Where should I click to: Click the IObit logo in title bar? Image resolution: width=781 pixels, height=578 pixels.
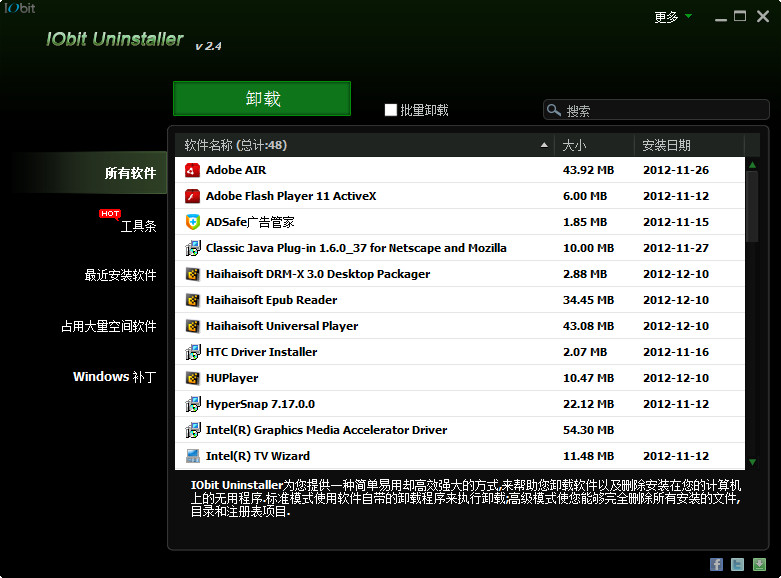20,8
